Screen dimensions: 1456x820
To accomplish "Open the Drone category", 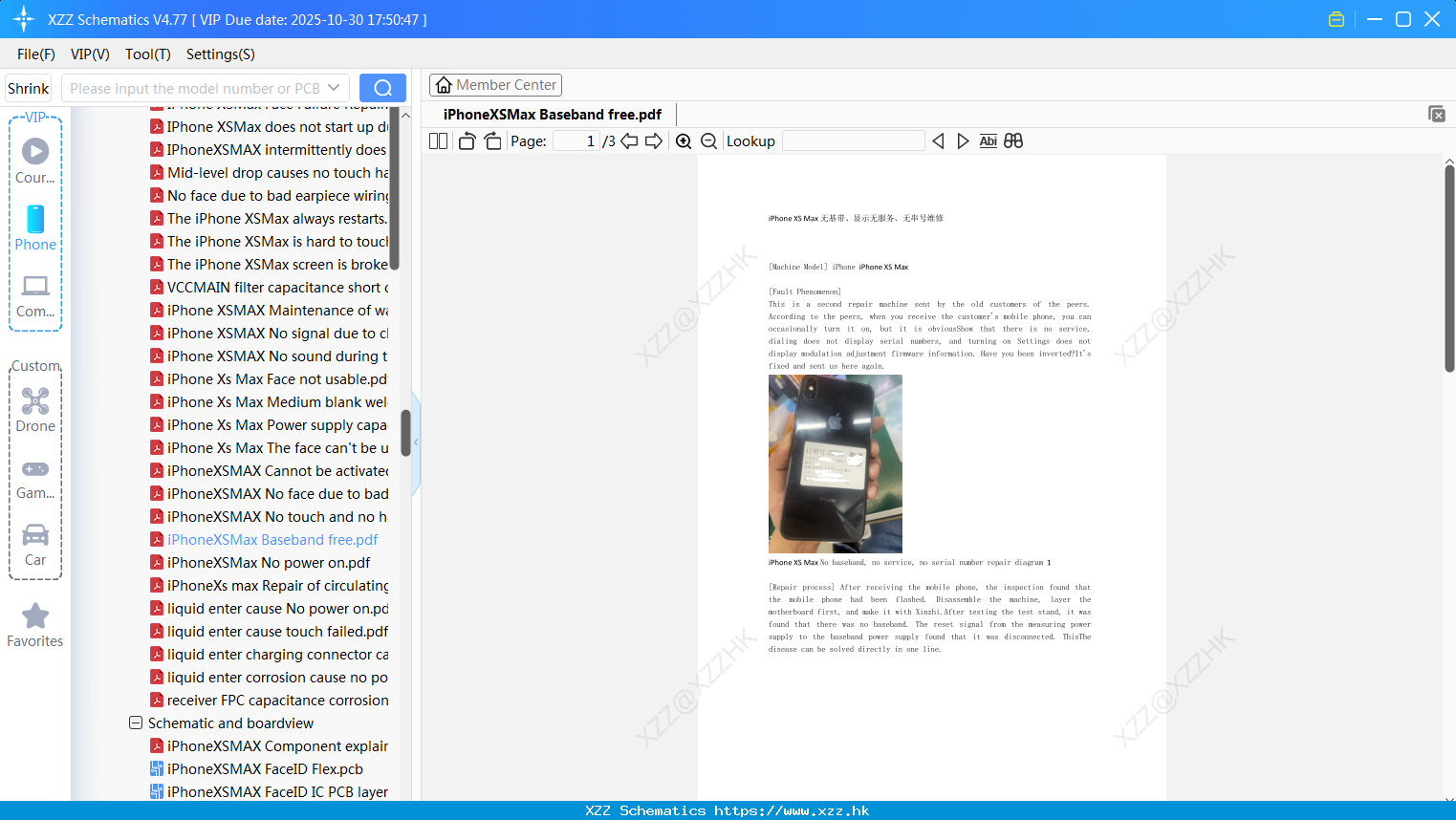I will (x=35, y=410).
